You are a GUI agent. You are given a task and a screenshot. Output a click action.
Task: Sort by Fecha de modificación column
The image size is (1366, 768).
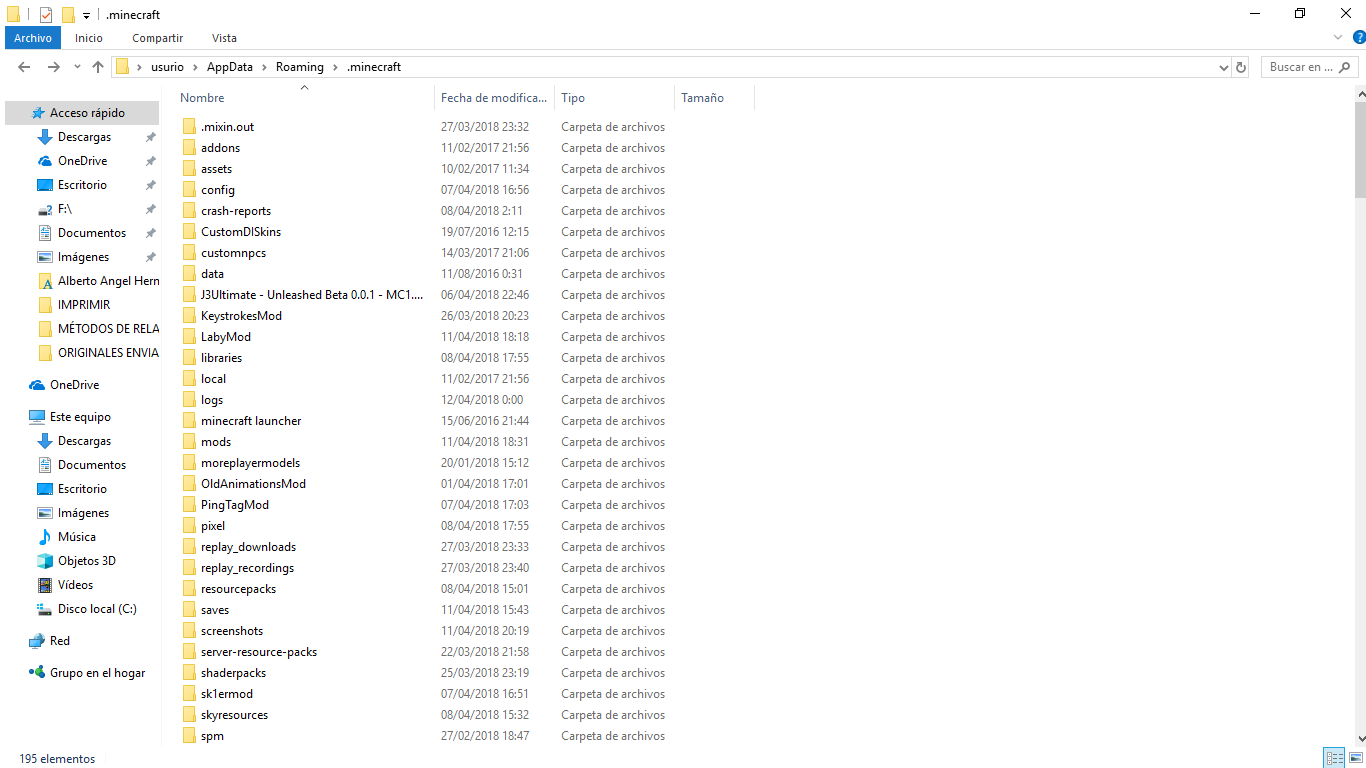(x=495, y=98)
